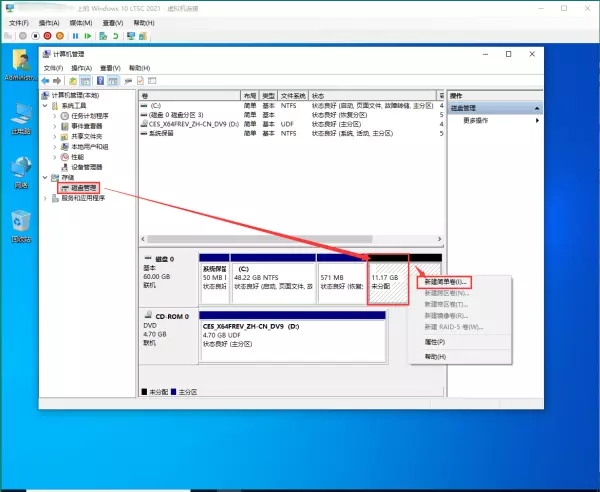The width and height of the screenshot is (600, 492).
Task: Select the 571 MB recovery partition block
Action: 342,279
